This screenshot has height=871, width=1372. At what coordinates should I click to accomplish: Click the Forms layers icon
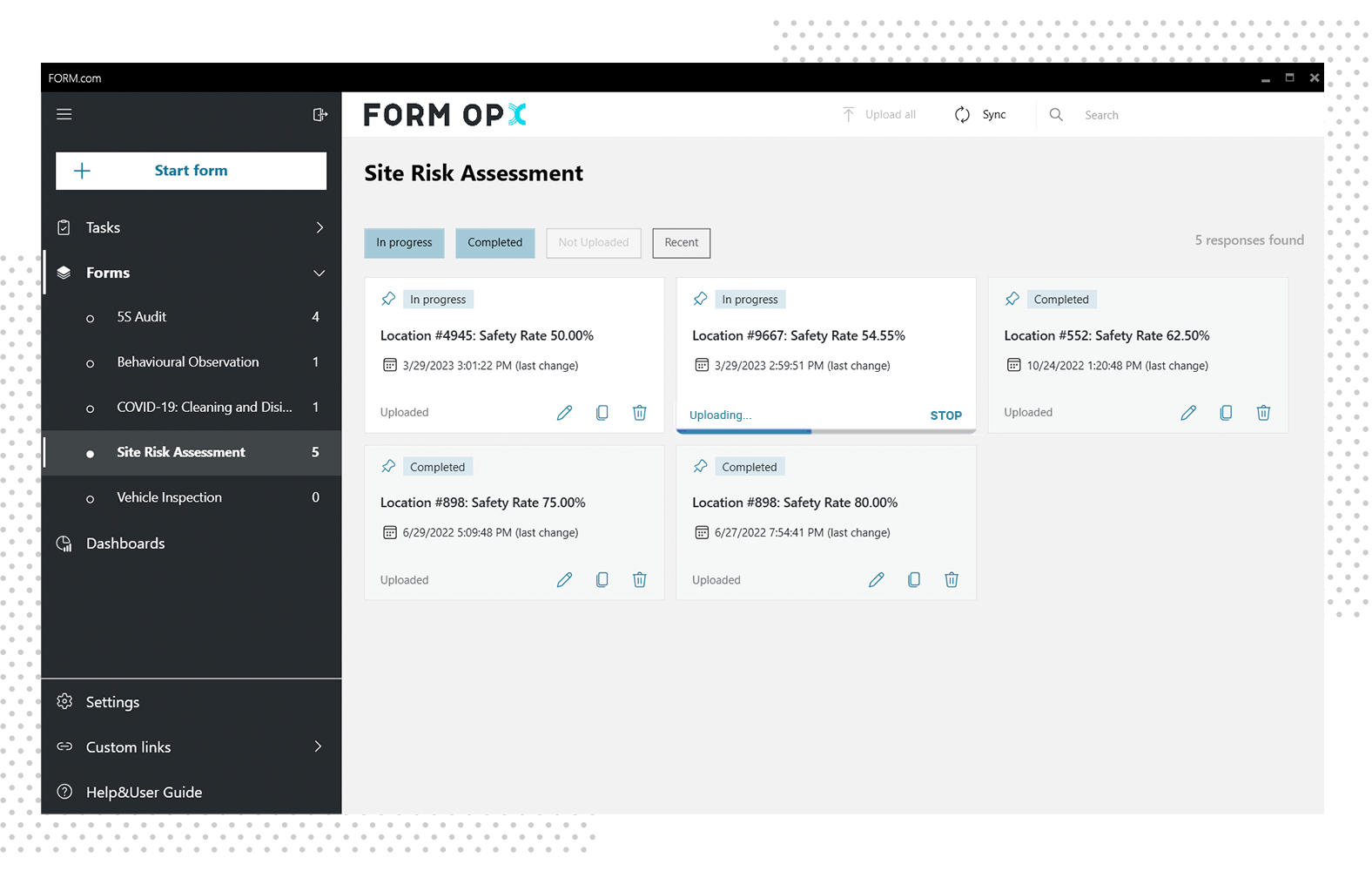click(x=64, y=273)
